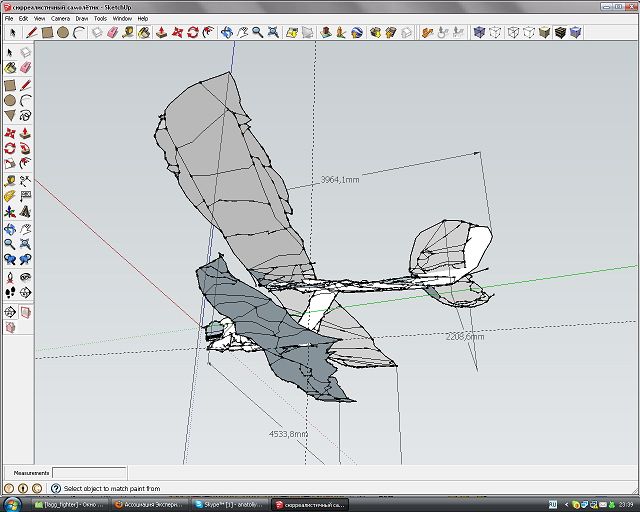Click the Measurements input box
This screenshot has width=640, height=512.
(89, 472)
